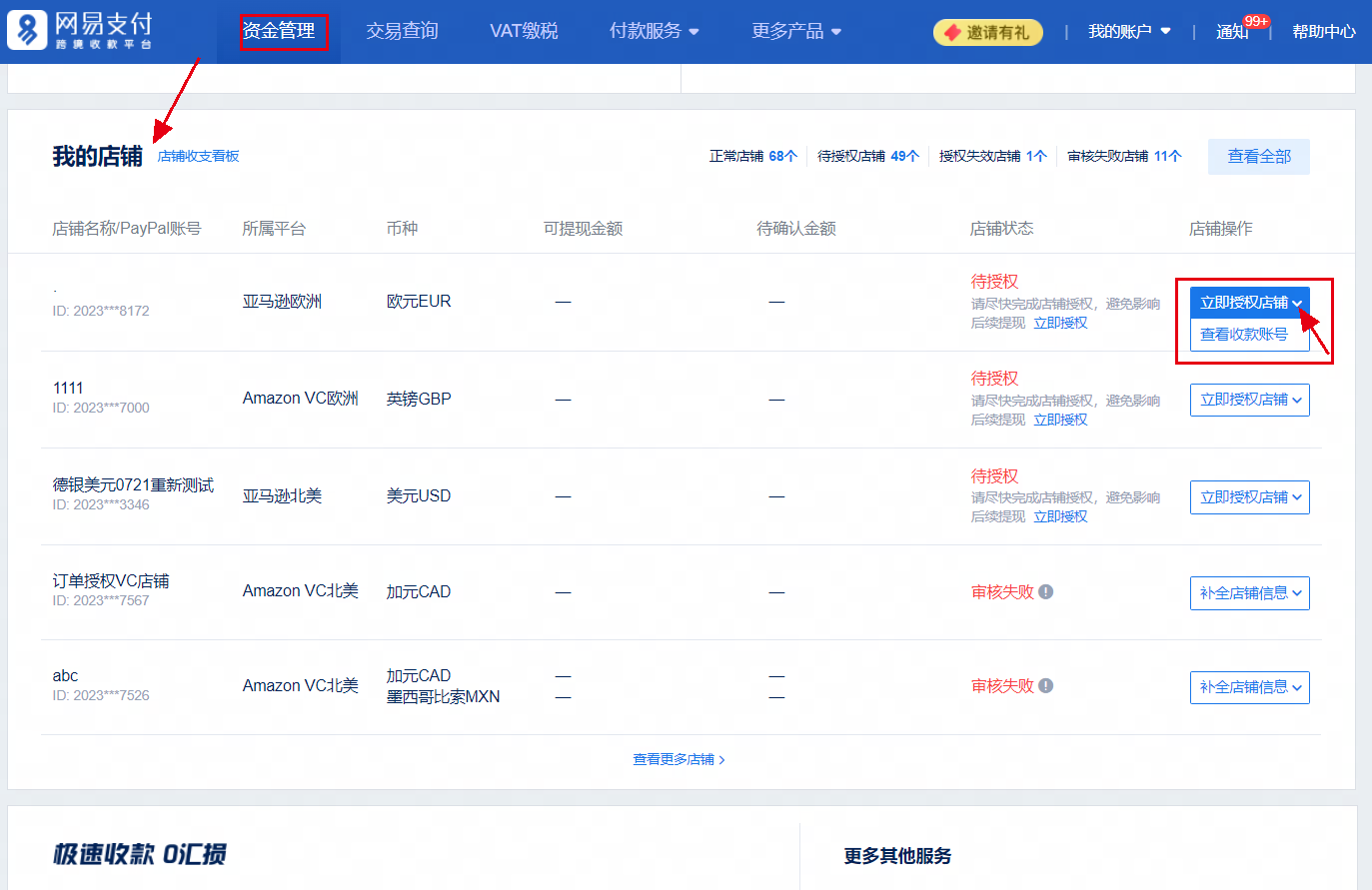Click store name abc
1372x890 pixels.
(x=65, y=676)
